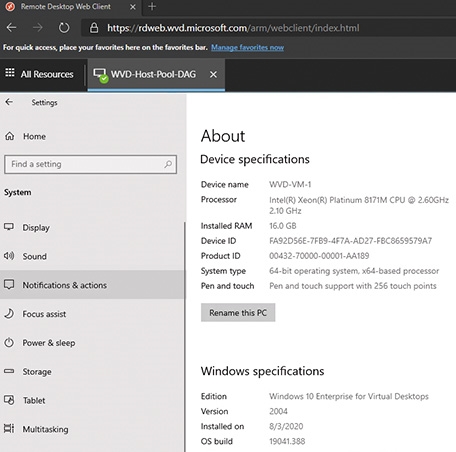
Task: Select the Installed RAM value 16.0 GB
Action: (283, 226)
